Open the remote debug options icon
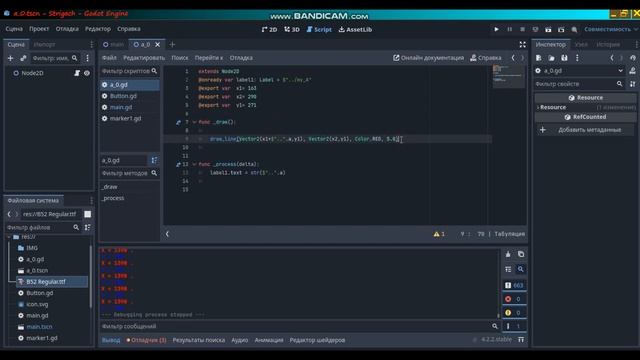 [x=536, y=29]
